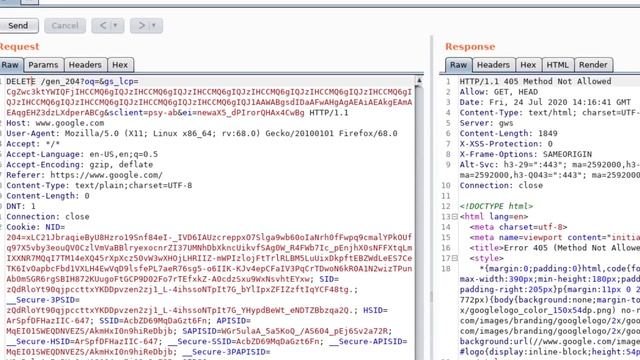Click the DELETE method in request line
This screenshot has width=640, height=360.
[21, 82]
